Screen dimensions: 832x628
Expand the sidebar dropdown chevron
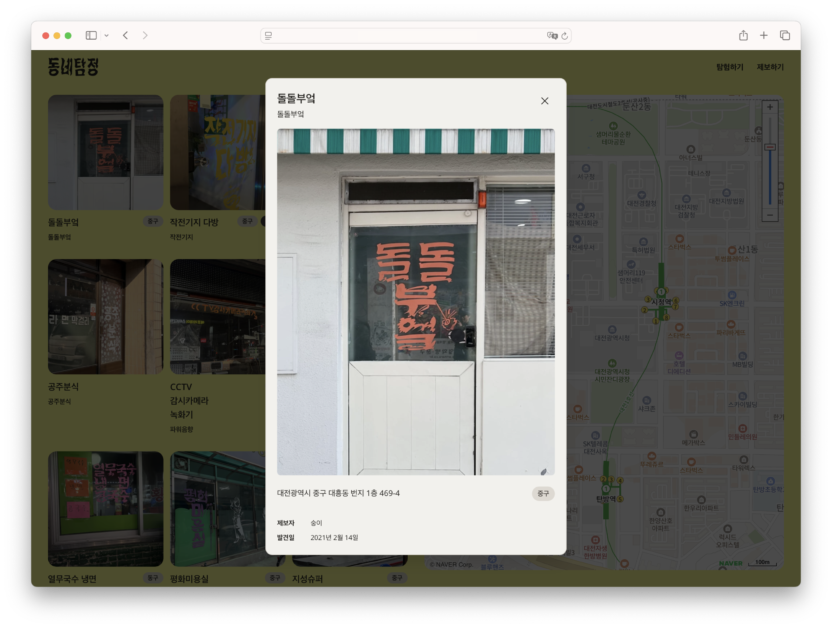point(107,35)
